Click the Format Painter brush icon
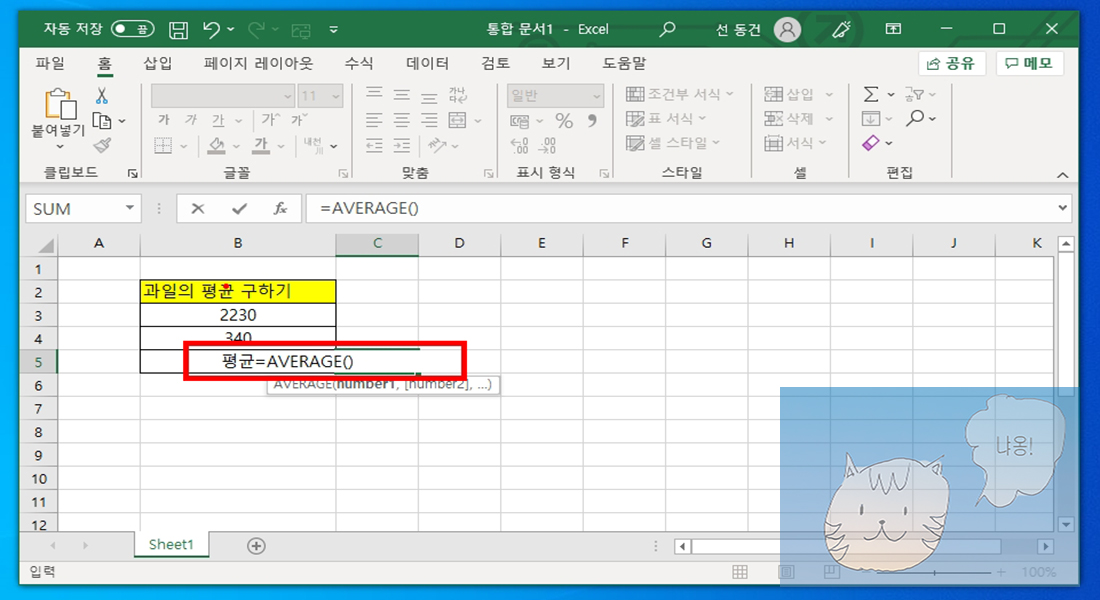Image resolution: width=1100 pixels, height=600 pixels. pos(102,145)
